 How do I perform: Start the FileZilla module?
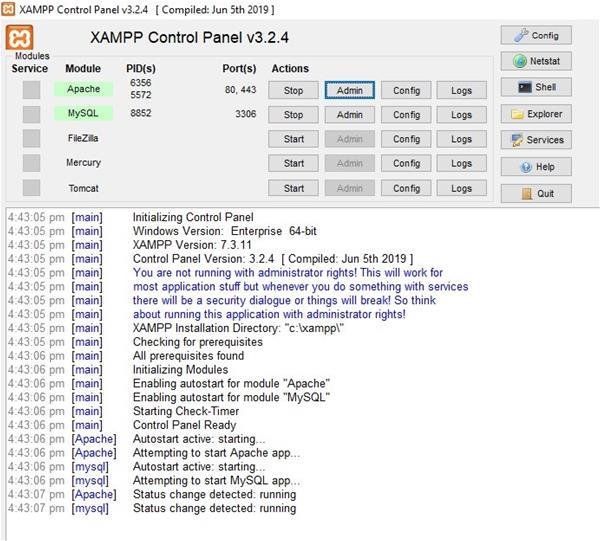coord(293,139)
